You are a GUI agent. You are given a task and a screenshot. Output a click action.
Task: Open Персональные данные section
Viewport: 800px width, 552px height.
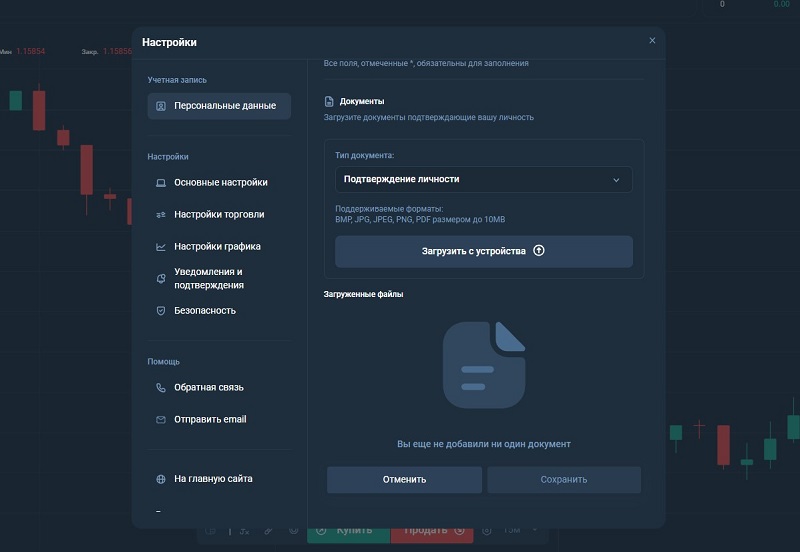pos(219,106)
